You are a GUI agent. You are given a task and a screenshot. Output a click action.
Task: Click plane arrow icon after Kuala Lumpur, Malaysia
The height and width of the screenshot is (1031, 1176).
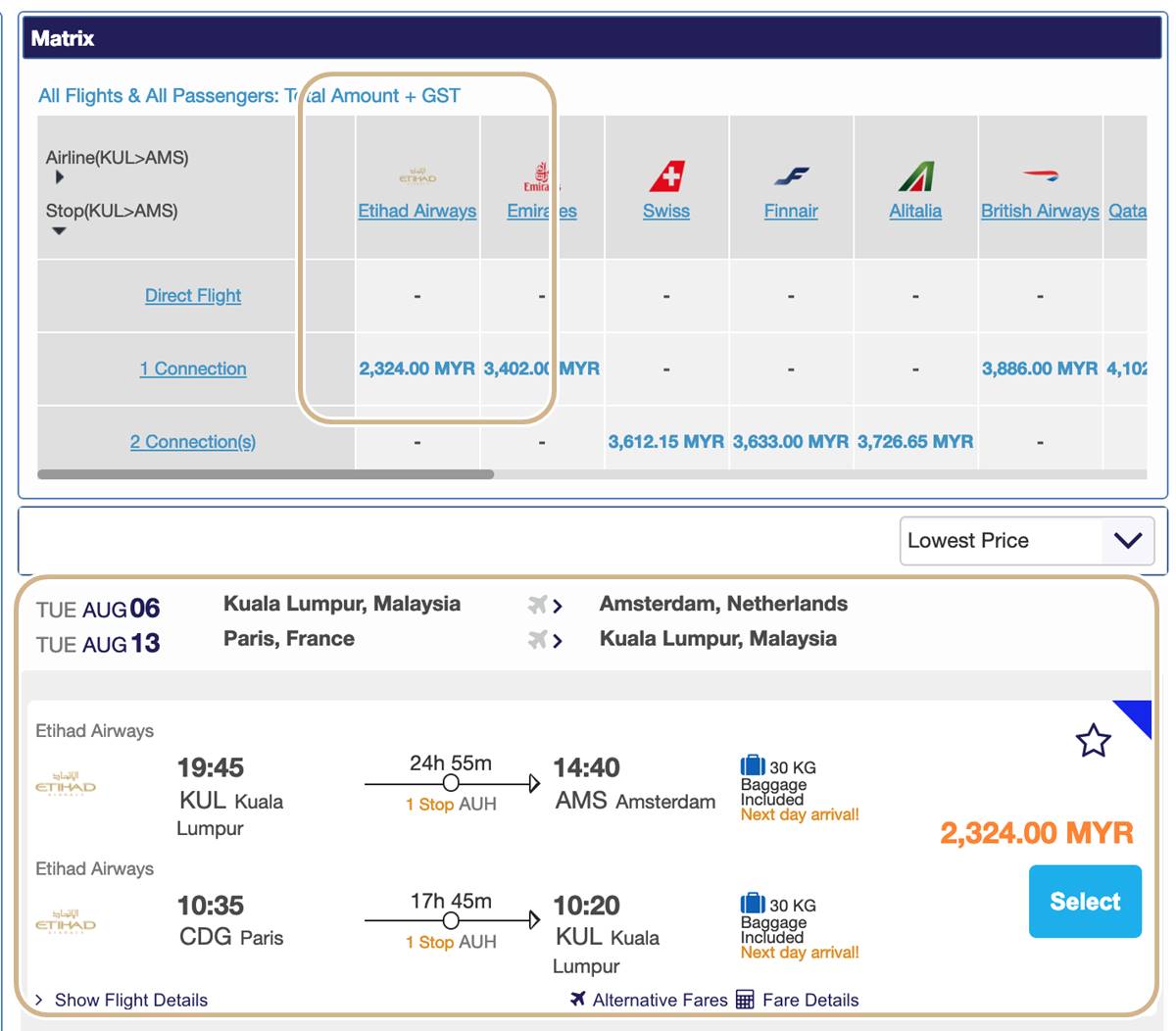pyautogui.click(x=545, y=605)
